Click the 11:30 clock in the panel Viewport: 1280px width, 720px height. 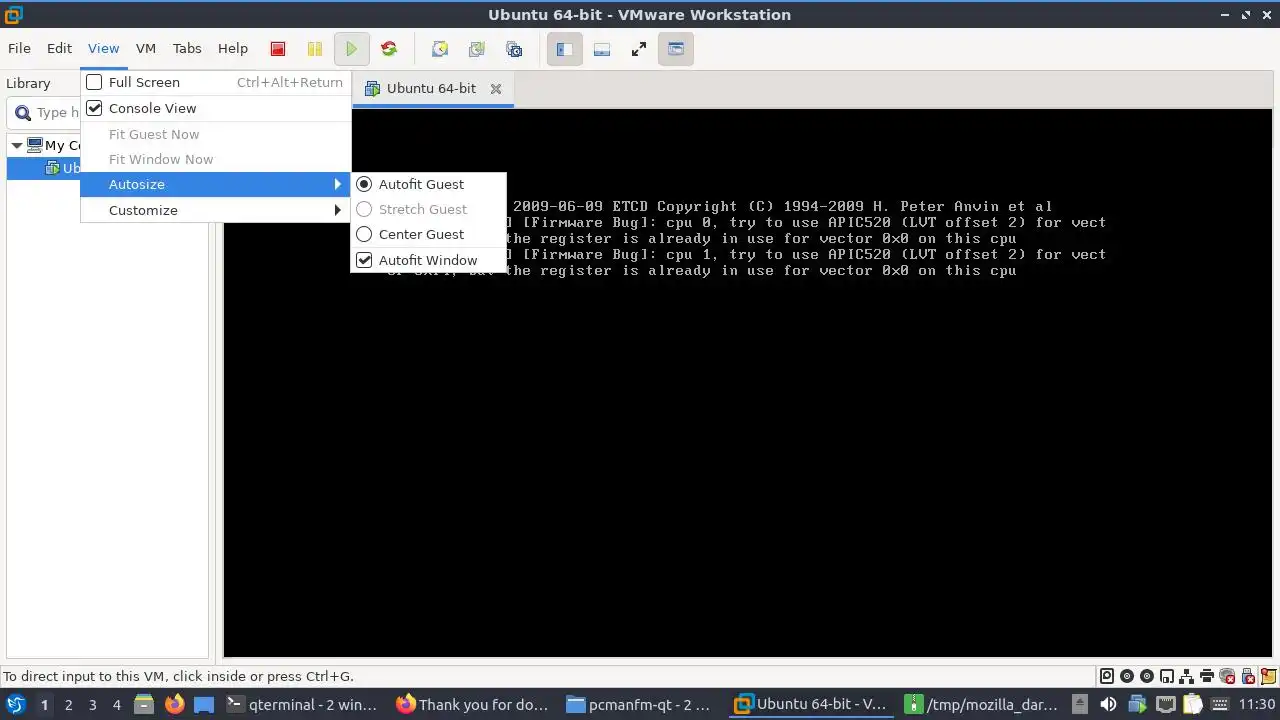1257,704
